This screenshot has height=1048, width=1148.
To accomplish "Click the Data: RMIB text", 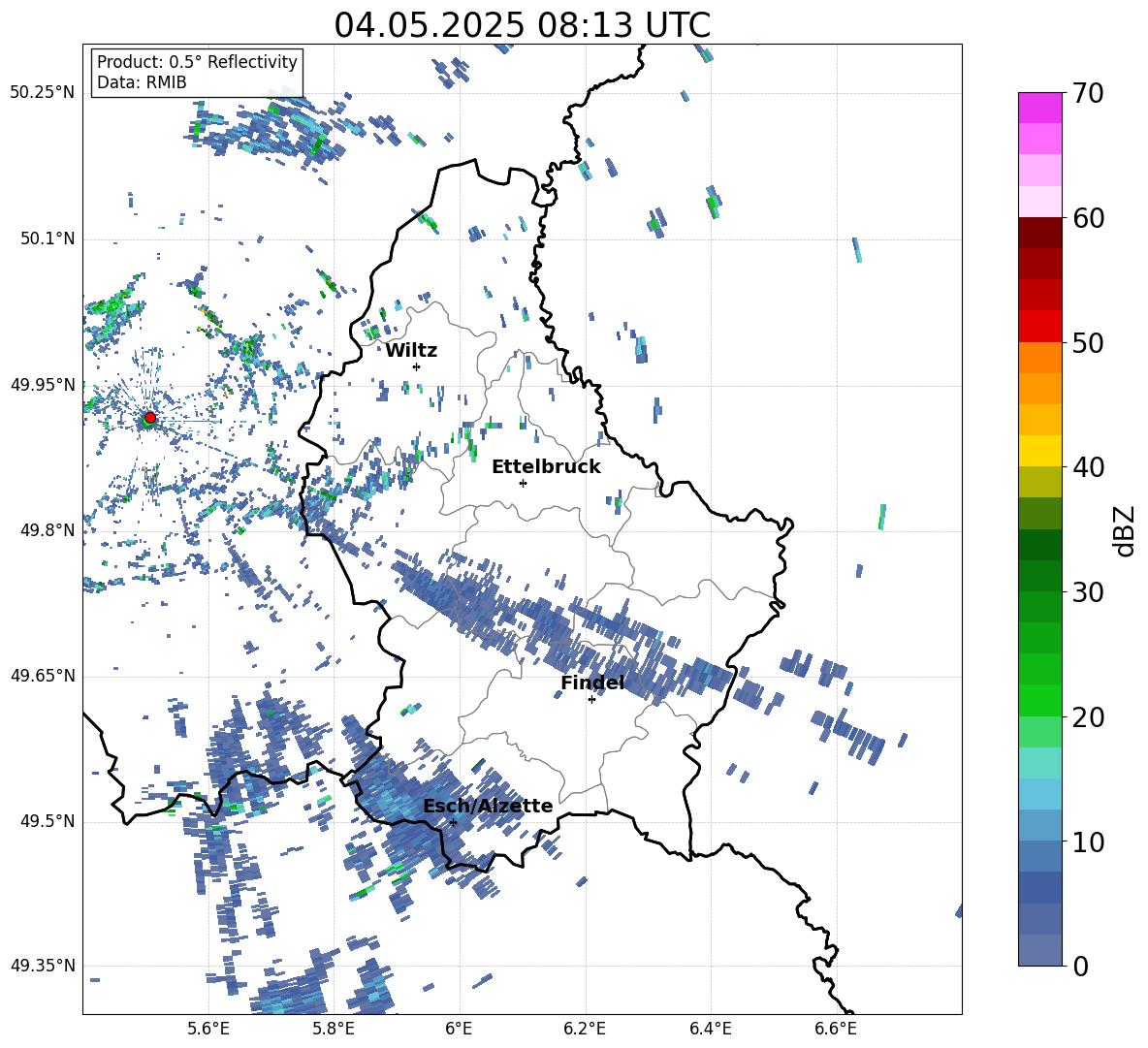I will 142,82.
